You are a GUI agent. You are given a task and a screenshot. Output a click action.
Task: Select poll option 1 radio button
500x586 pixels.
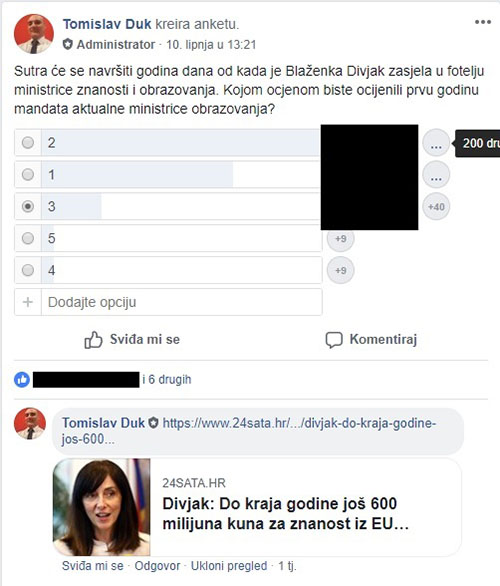[28, 175]
